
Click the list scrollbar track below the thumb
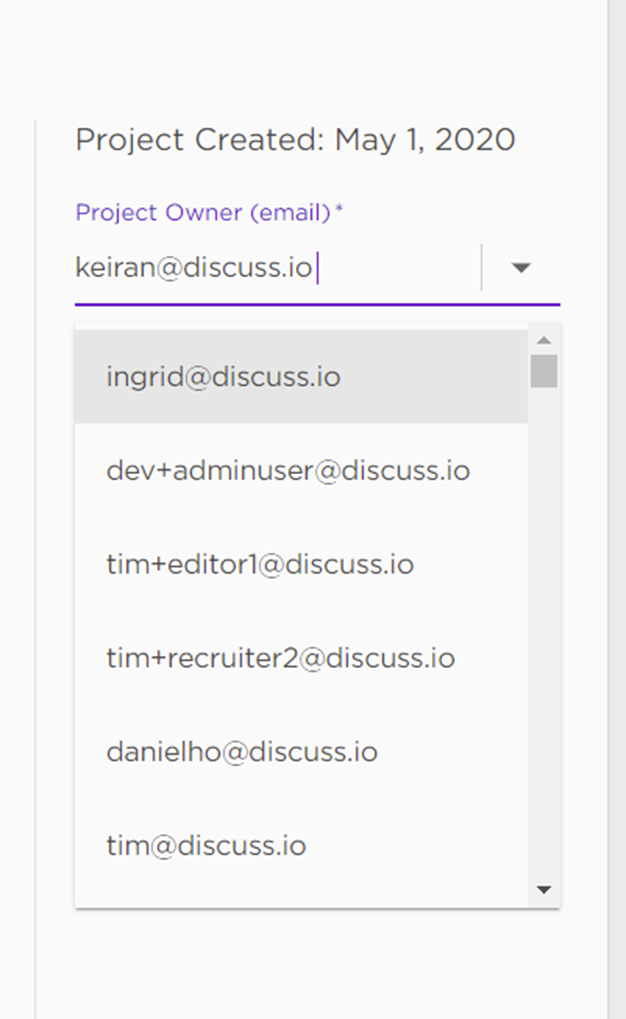[544, 634]
